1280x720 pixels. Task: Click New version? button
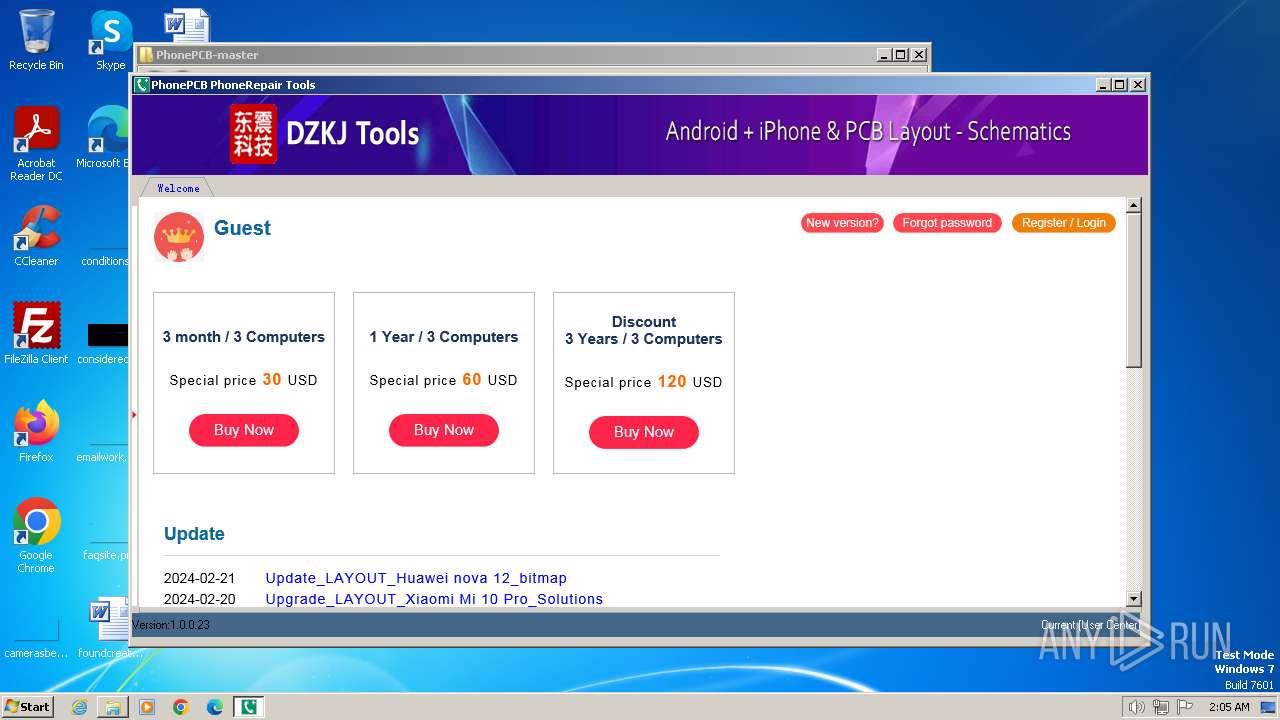pos(842,223)
